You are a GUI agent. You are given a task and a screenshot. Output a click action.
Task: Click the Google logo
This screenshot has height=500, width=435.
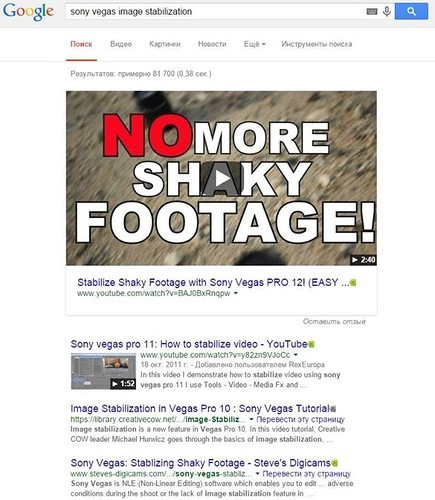pos(28,12)
